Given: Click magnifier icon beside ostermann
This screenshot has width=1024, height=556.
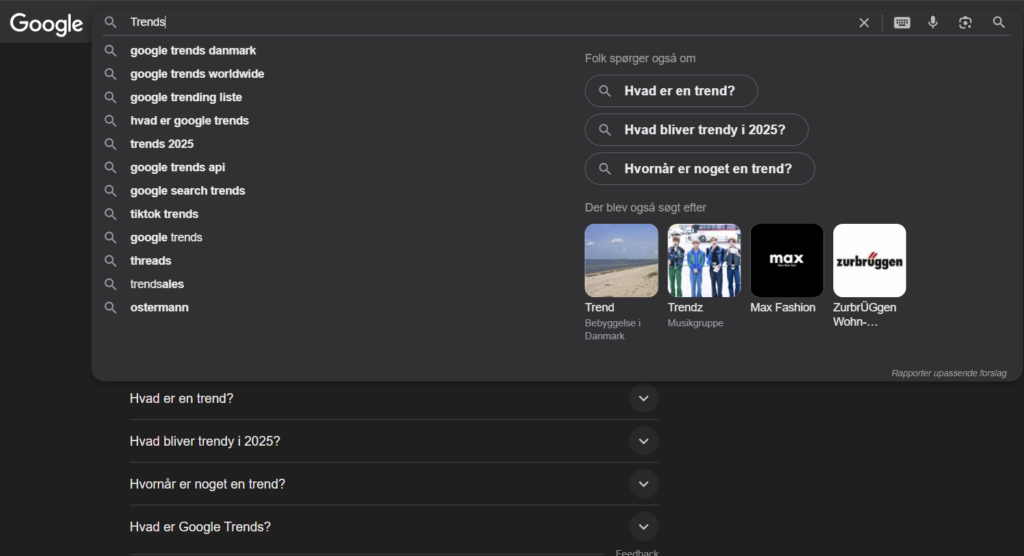Looking at the screenshot, I should click(110, 307).
